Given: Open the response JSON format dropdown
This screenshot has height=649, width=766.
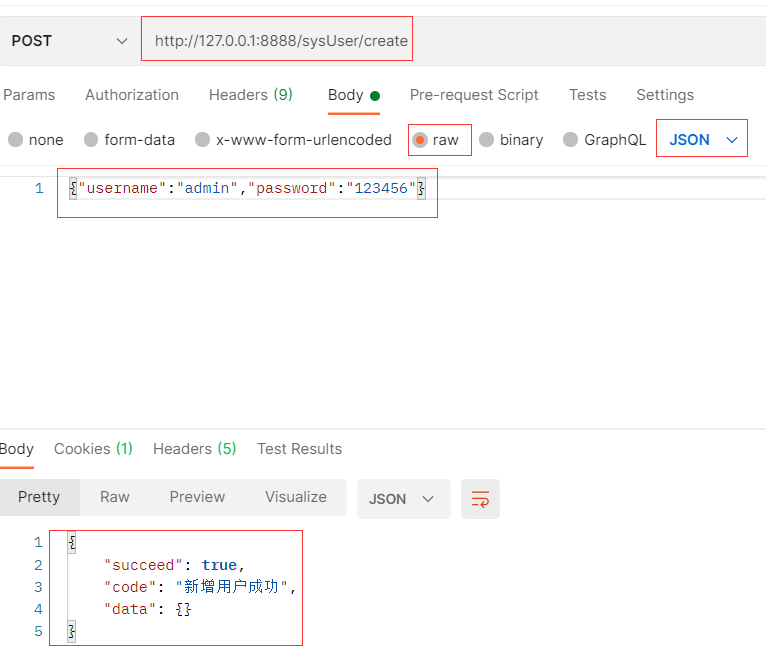Looking at the screenshot, I should (x=404, y=499).
